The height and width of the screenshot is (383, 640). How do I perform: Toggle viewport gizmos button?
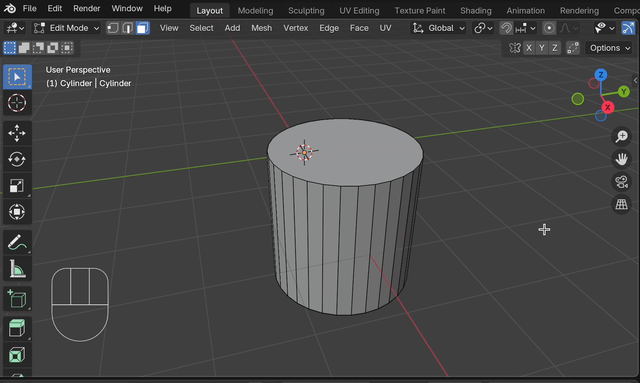point(628,28)
